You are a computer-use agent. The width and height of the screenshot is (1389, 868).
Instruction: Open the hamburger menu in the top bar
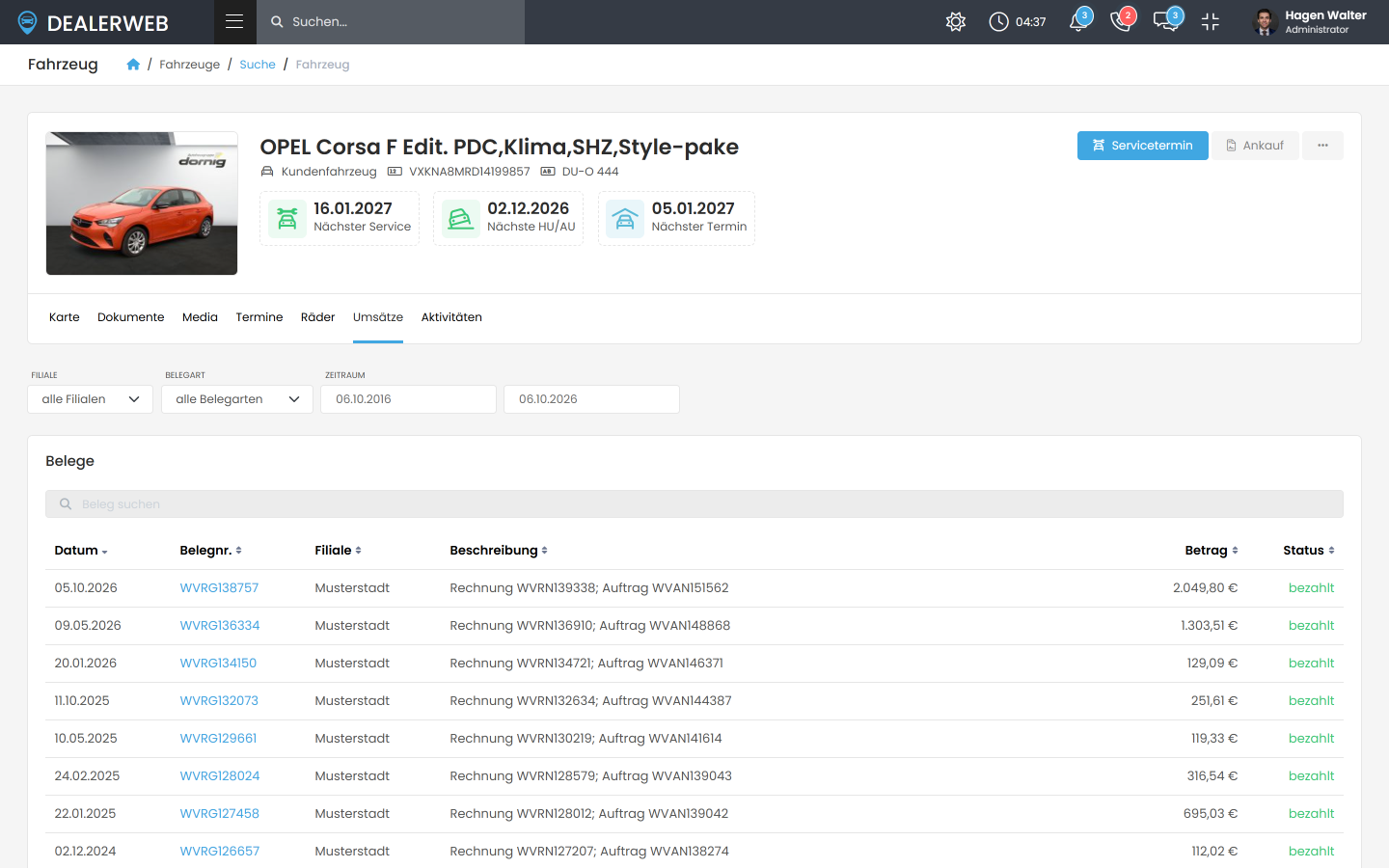[x=234, y=21]
